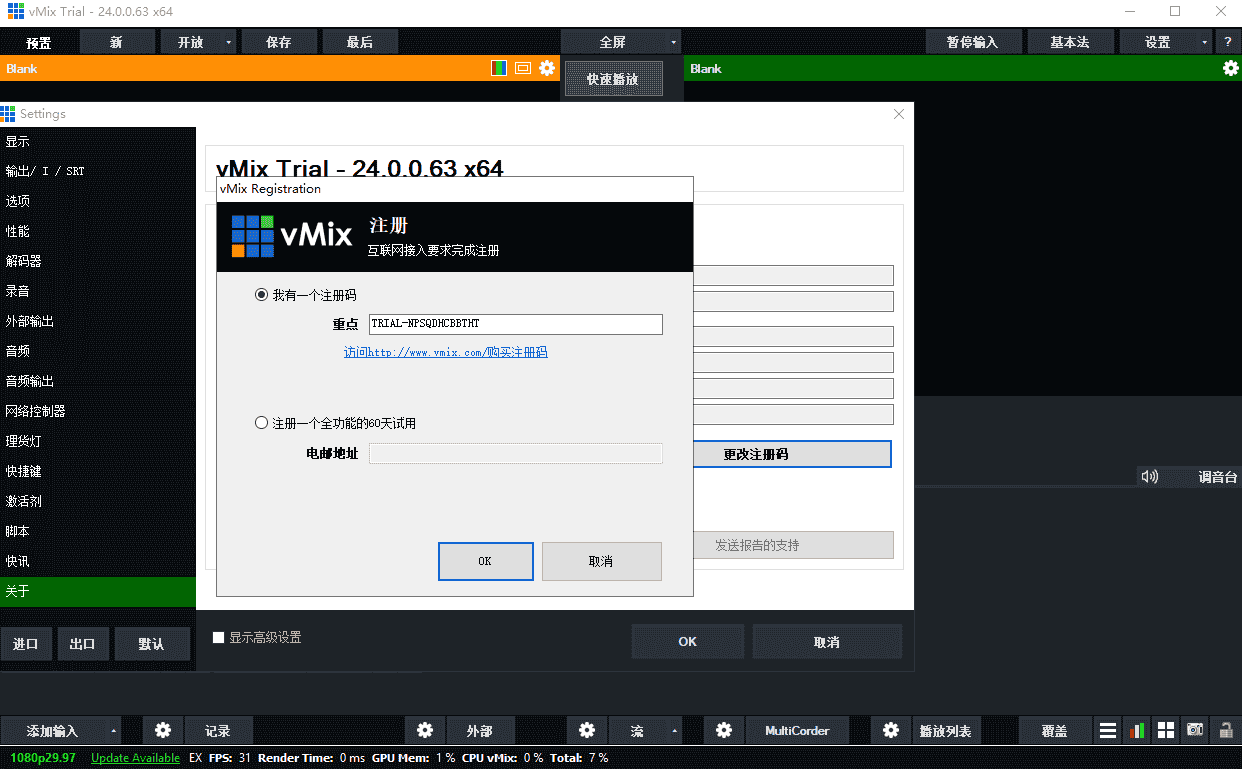
Task: Click OK in the vMix Registration dialog
Action: [485, 561]
